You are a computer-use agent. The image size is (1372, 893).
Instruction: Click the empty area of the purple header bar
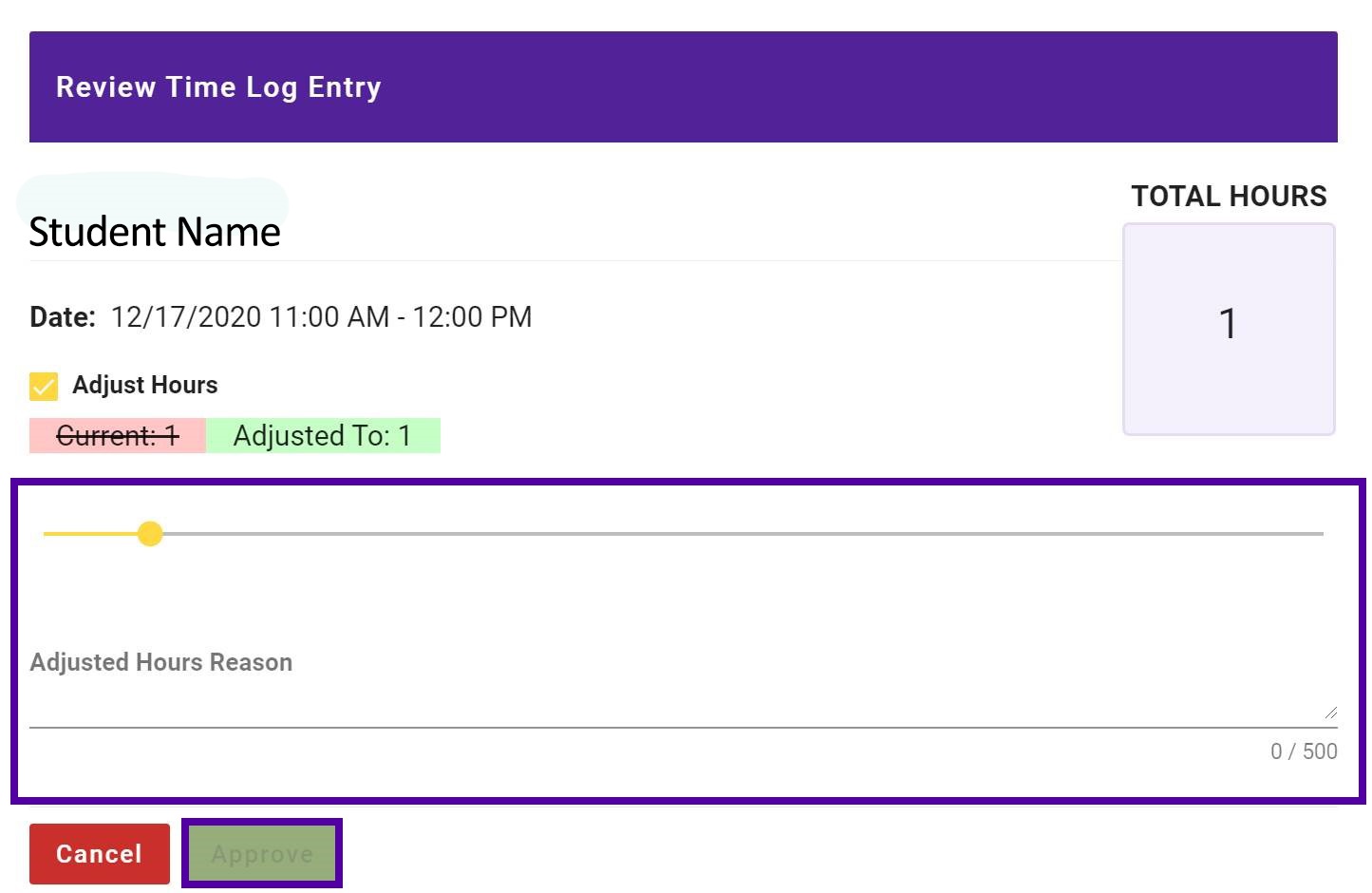(855, 86)
